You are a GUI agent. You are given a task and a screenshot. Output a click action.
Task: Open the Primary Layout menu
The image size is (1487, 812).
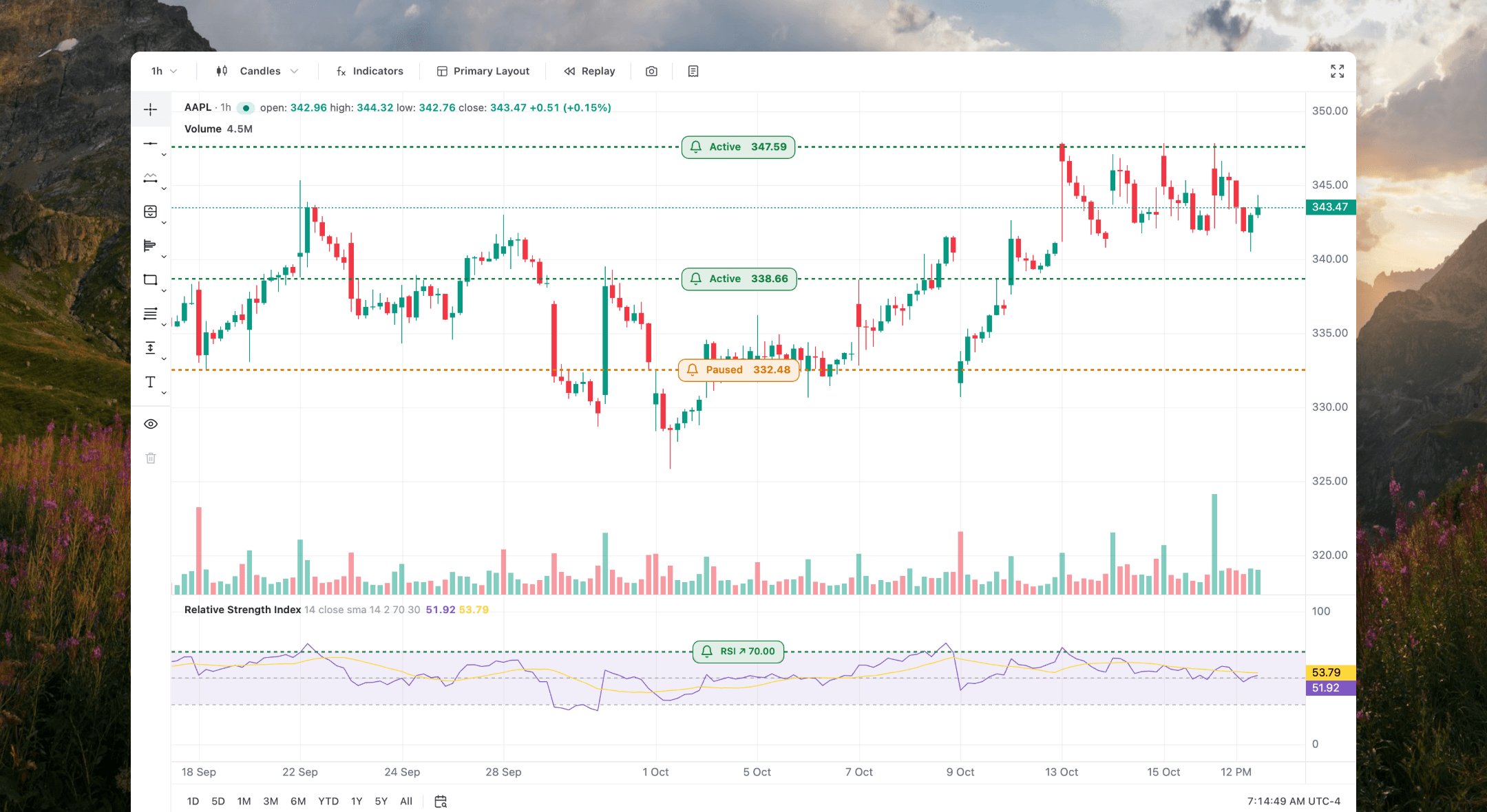click(x=483, y=71)
